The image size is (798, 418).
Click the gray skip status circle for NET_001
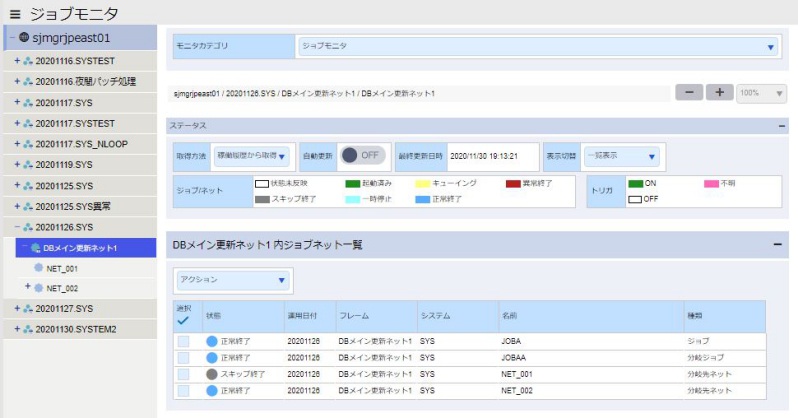(212, 374)
